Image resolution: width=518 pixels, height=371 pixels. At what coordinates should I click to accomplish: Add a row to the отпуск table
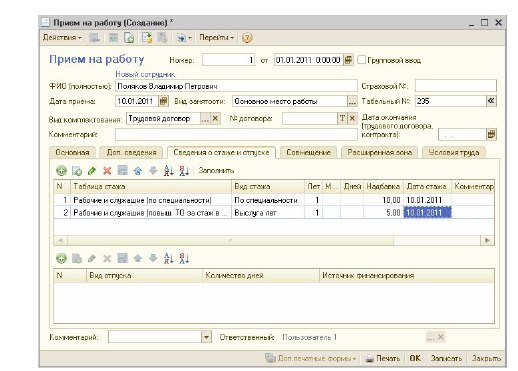[x=61, y=258]
